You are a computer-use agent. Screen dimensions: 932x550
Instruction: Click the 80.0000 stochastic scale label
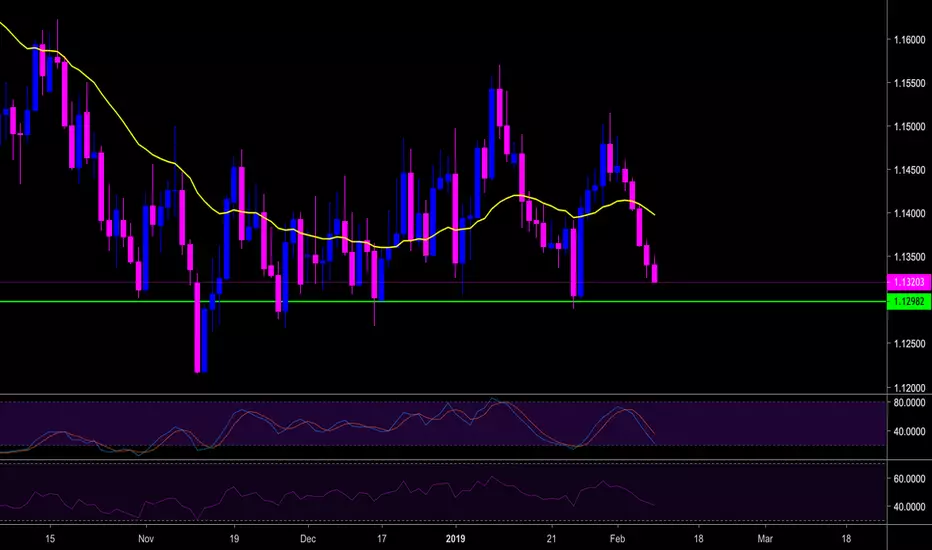[909, 403]
